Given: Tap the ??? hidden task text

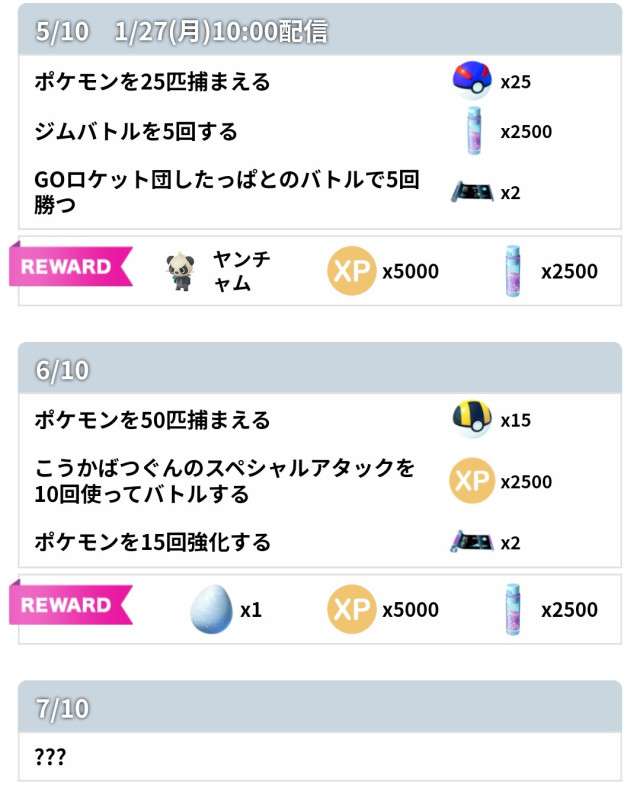Looking at the screenshot, I should click(50, 757).
